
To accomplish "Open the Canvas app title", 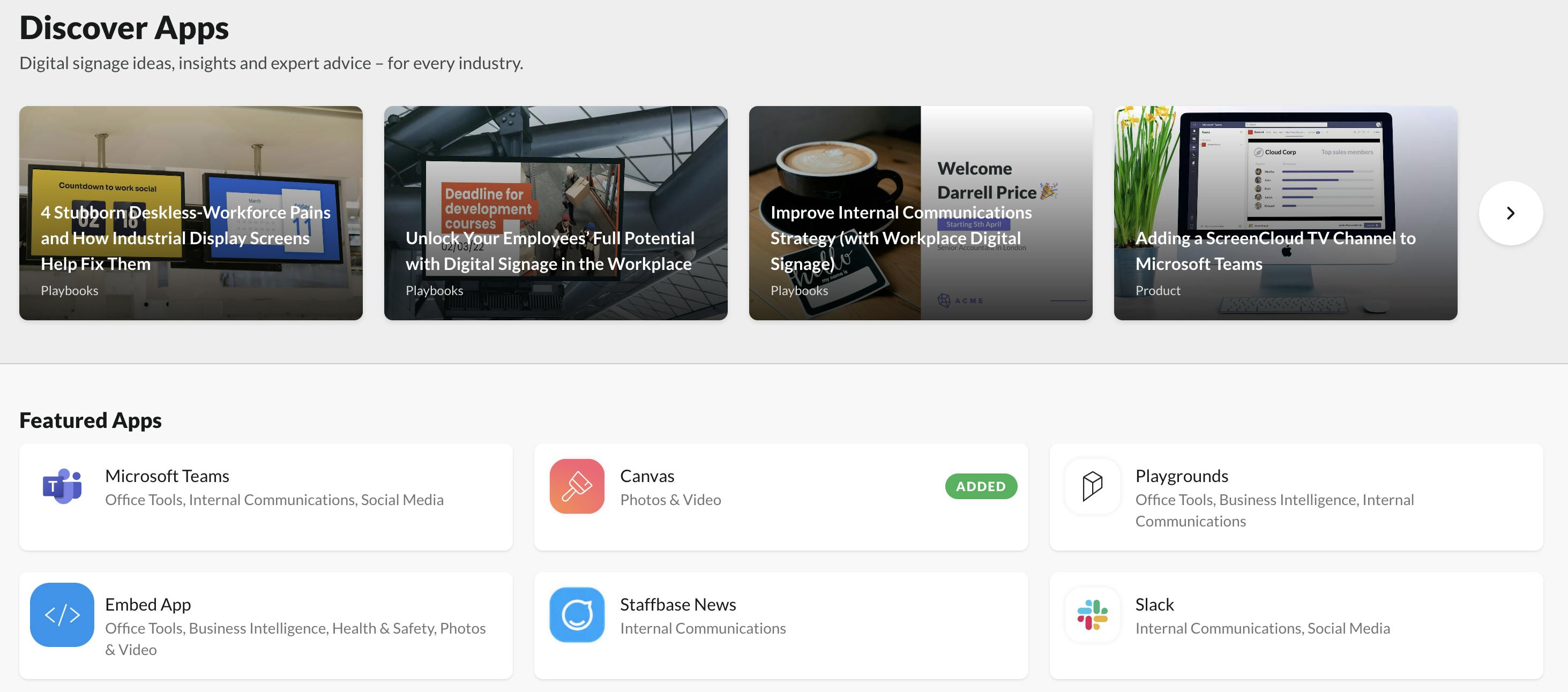I will [x=647, y=476].
